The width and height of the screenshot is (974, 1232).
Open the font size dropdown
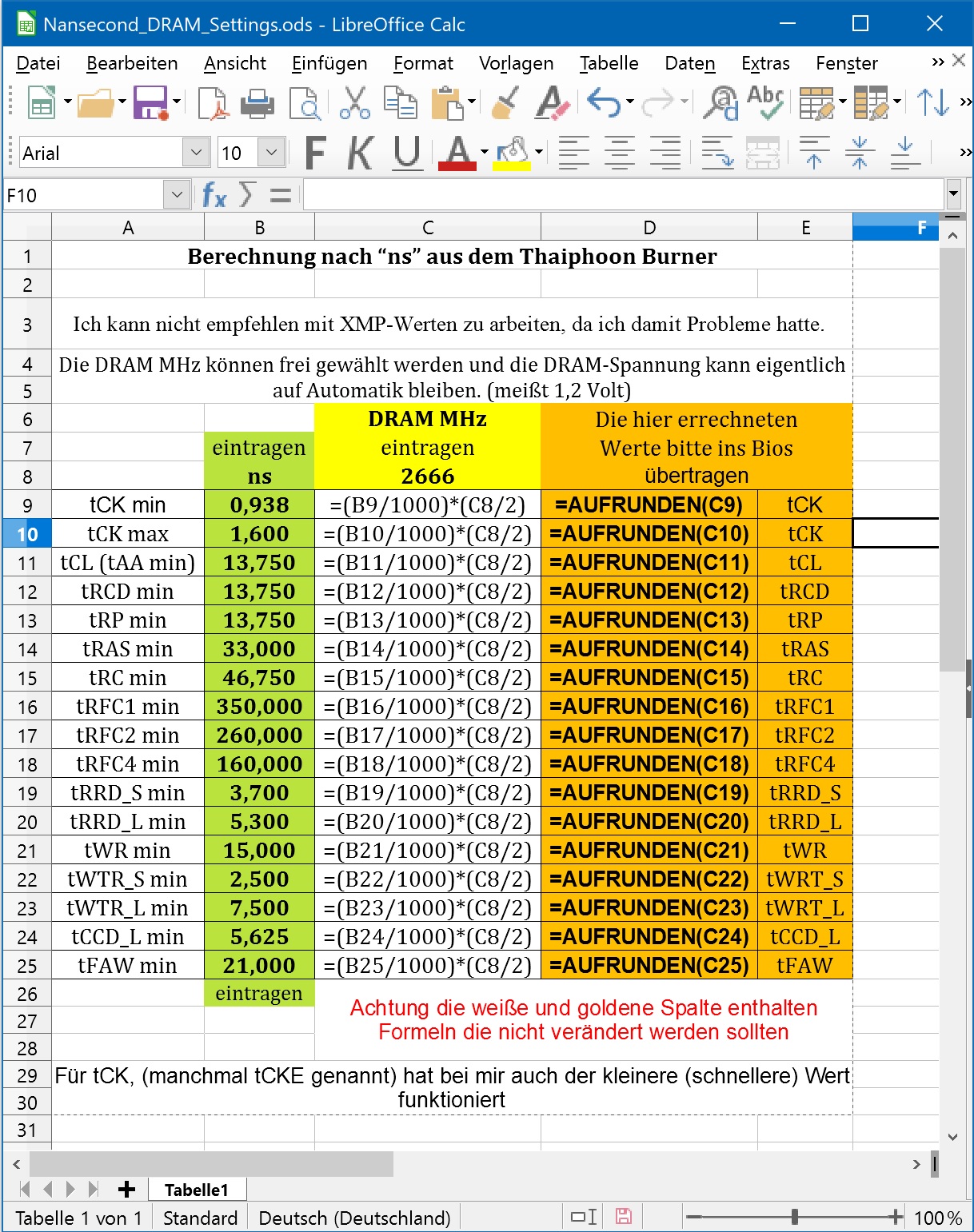[x=272, y=152]
